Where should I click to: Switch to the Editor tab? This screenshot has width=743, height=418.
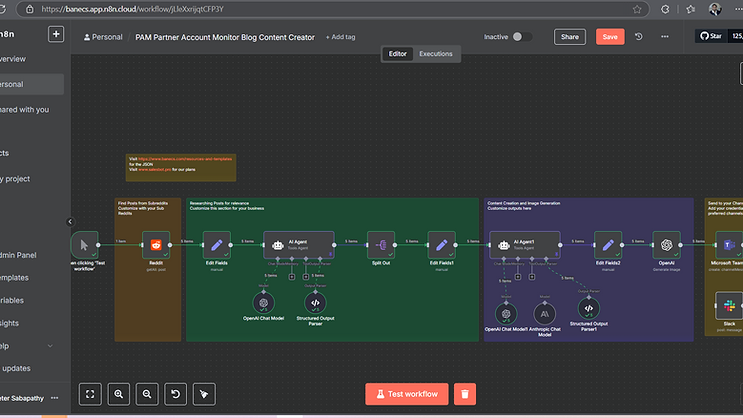point(398,54)
